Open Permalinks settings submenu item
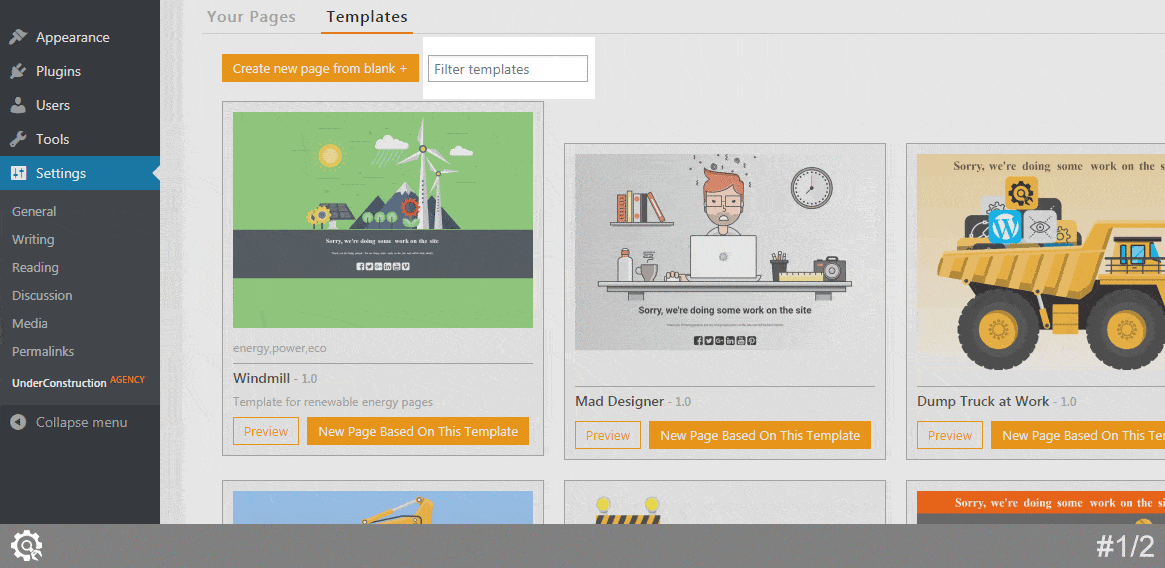1165x568 pixels. click(x=43, y=351)
